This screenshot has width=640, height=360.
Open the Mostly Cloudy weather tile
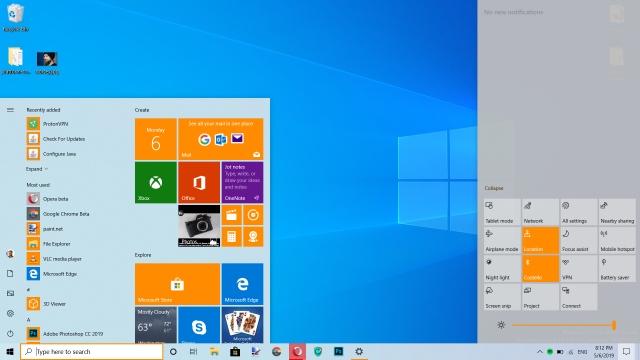pyautogui.click(x=156, y=325)
